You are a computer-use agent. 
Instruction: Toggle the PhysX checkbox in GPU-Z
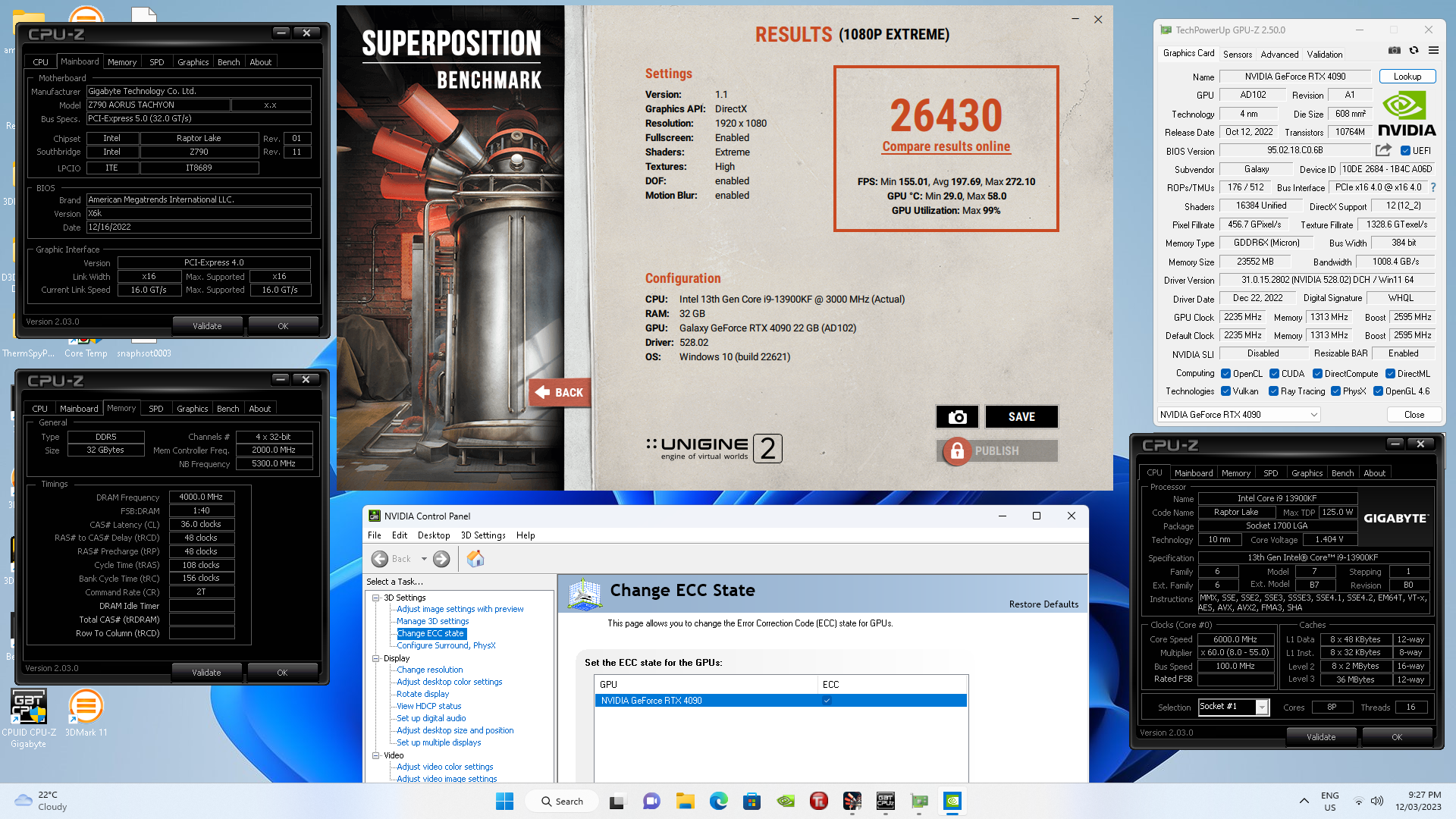[1335, 391]
